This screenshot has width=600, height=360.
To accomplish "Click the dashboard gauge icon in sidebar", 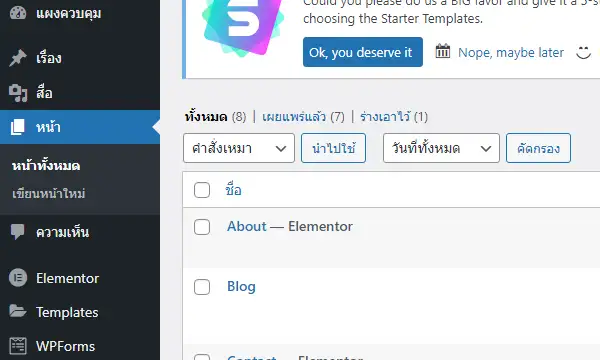I will [18, 13].
